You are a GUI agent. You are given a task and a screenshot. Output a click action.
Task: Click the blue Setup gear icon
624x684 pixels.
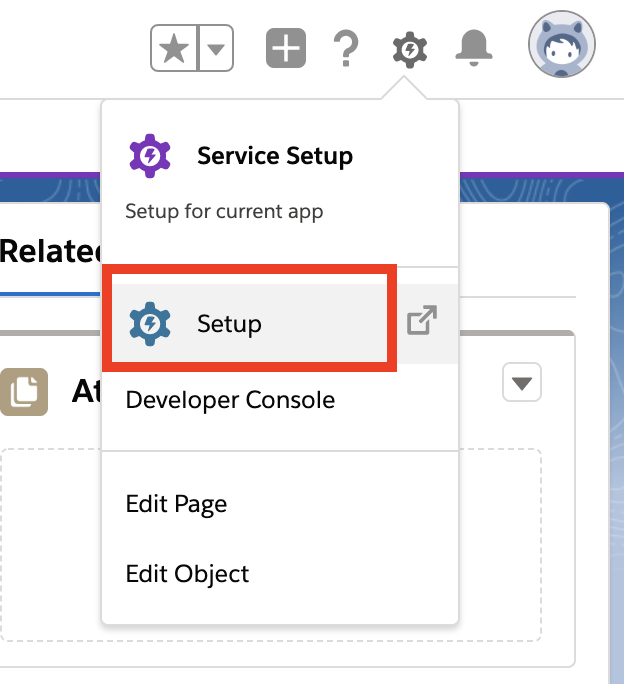150,323
